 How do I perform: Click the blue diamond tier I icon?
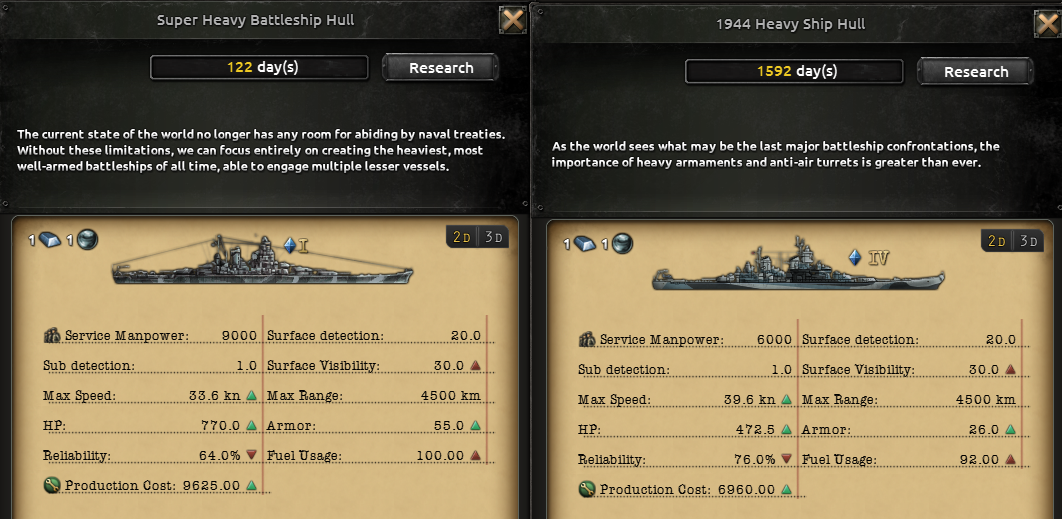point(290,244)
